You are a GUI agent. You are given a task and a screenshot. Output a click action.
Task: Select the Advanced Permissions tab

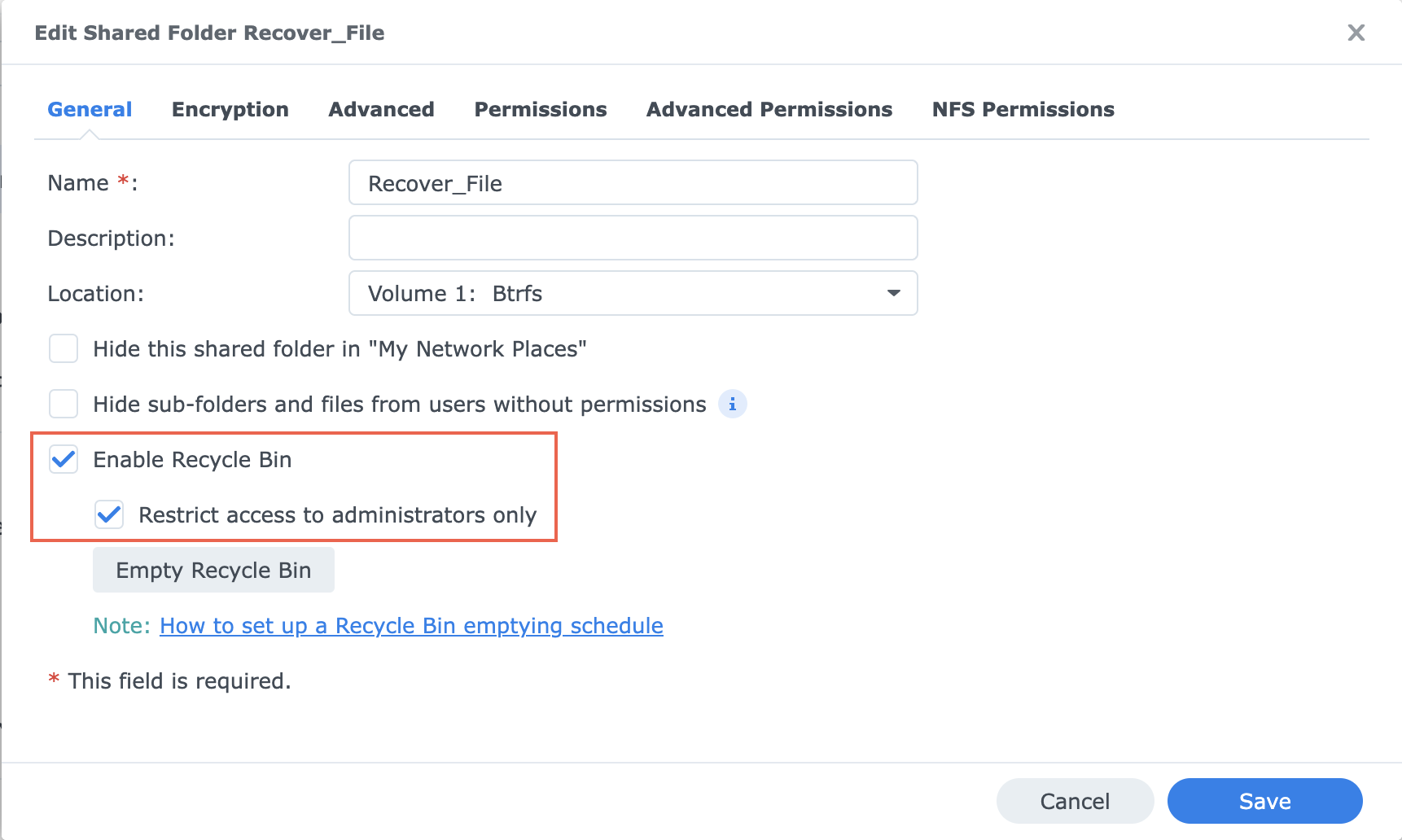[769, 110]
